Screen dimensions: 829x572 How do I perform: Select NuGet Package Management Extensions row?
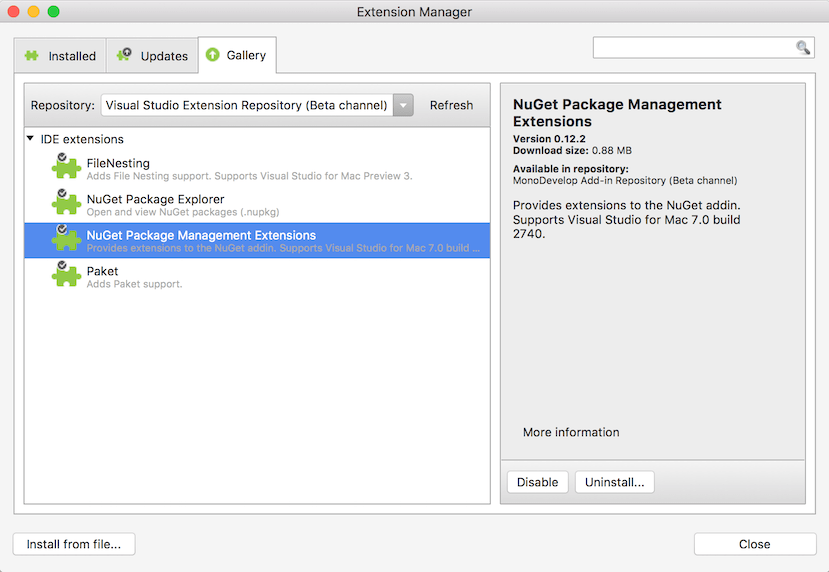tap(257, 241)
